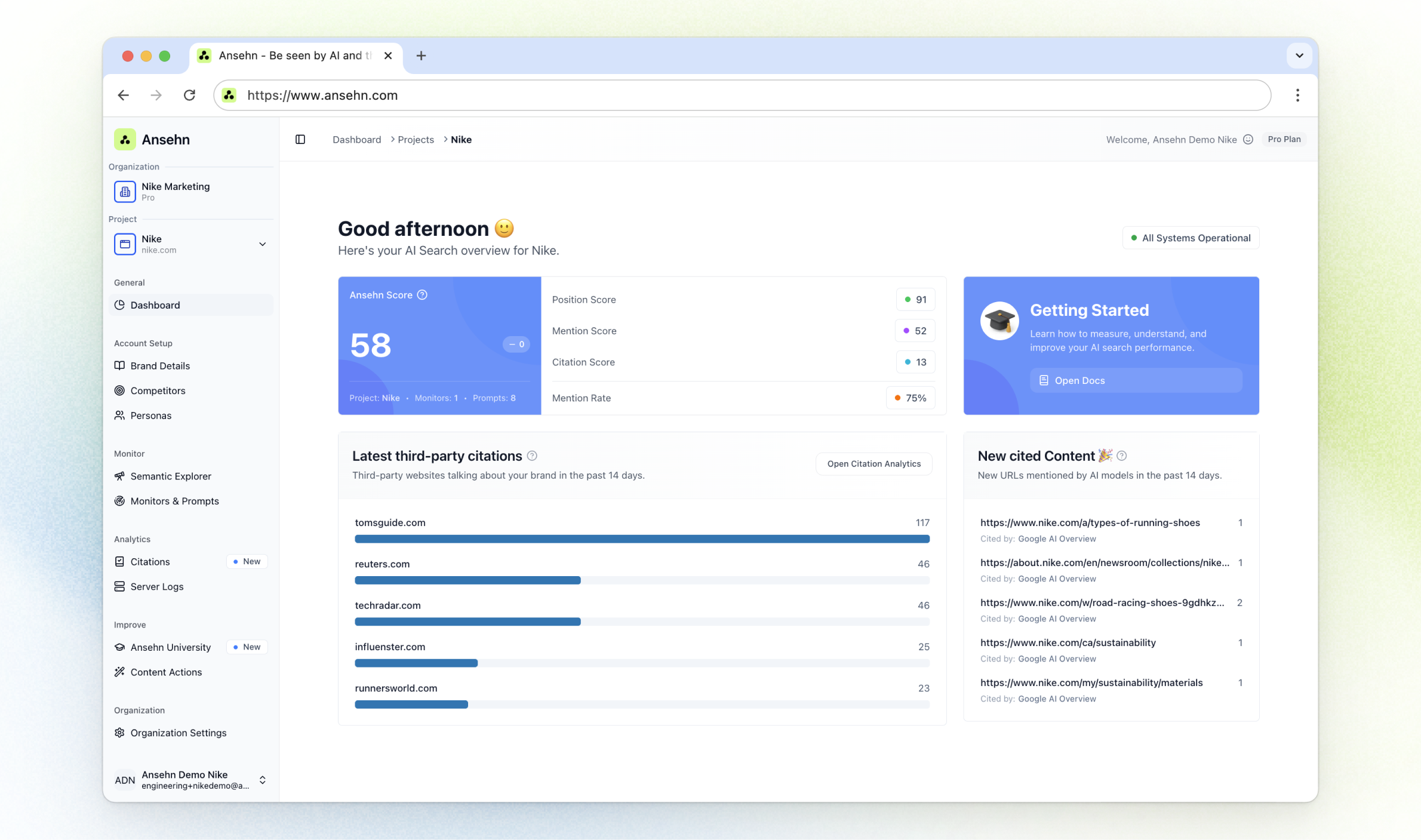Go to Monitors & Prompts
1421x840 pixels.
(174, 501)
